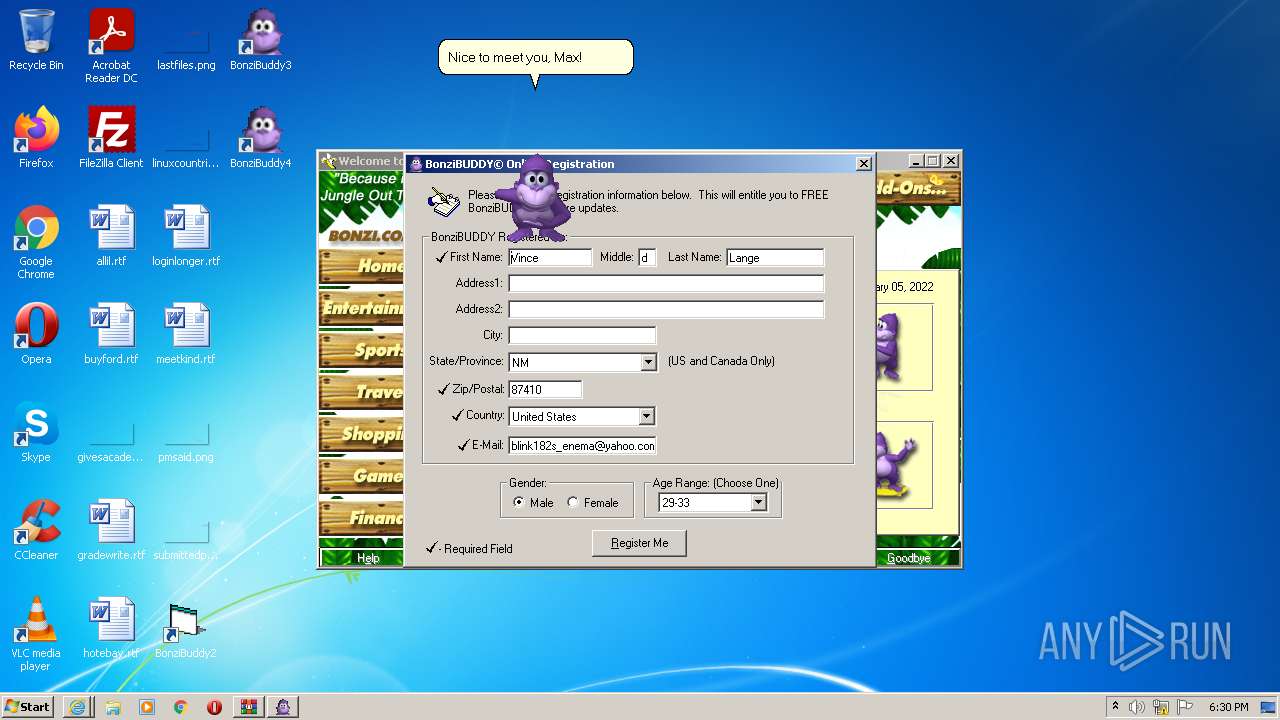This screenshot has height=720, width=1280.
Task: Click the Home menu plank
Action: (x=362, y=266)
